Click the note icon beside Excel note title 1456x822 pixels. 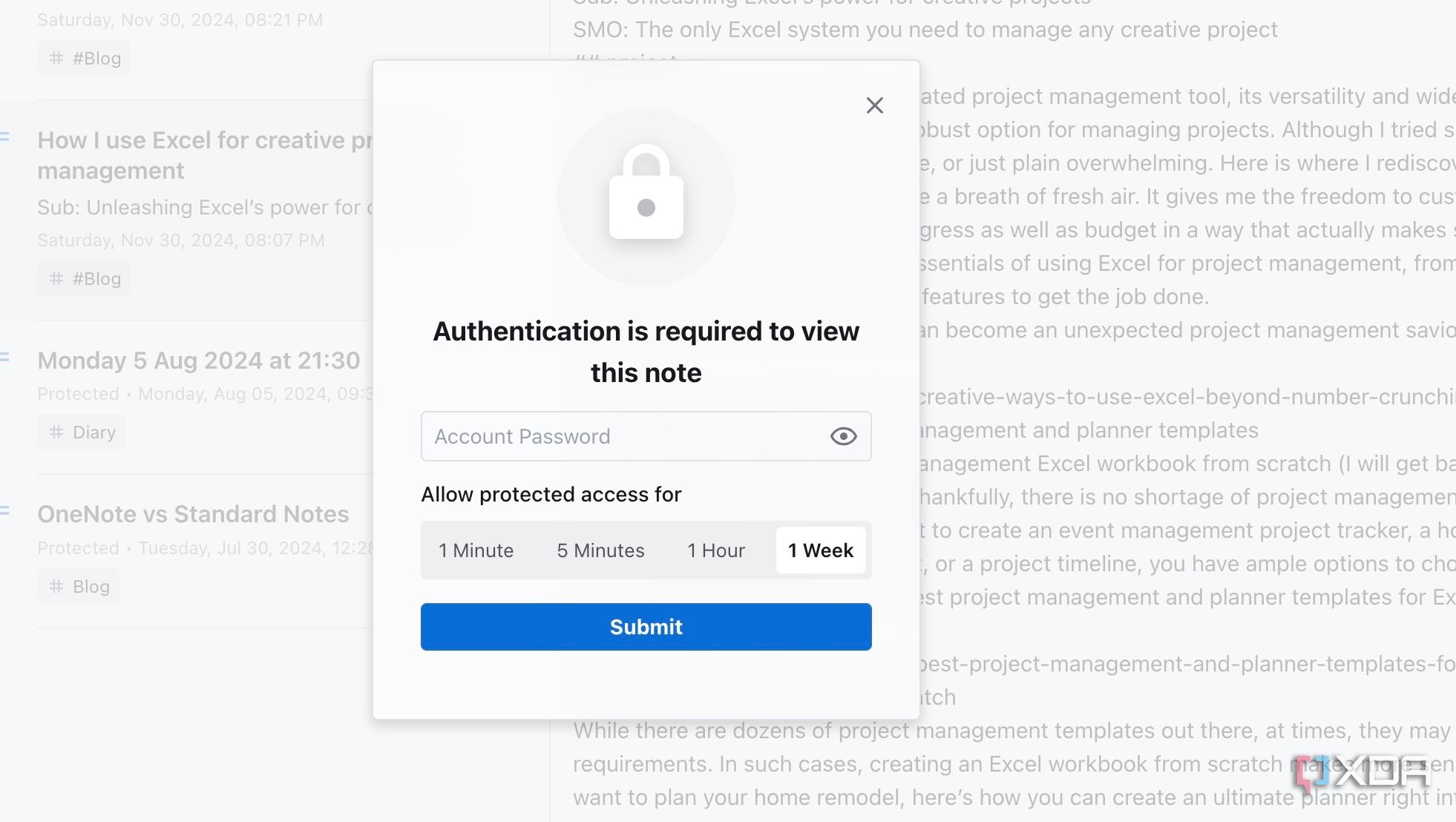click(x=5, y=137)
